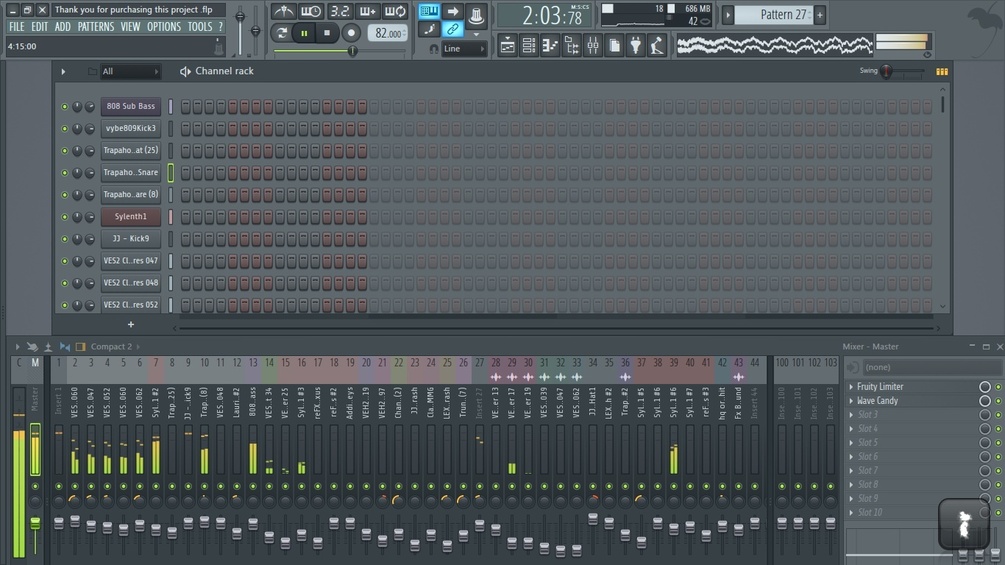Open the All channel filter dropdown

[130, 71]
